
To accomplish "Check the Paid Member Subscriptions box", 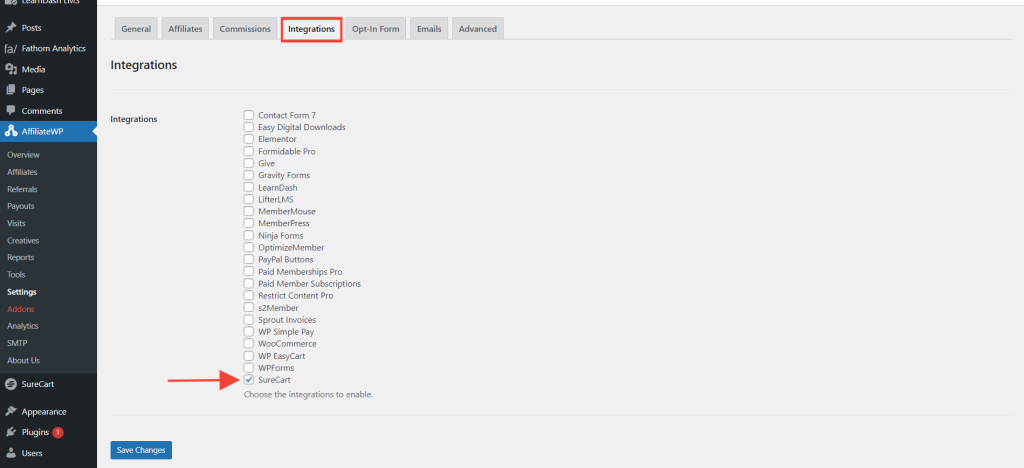I will click(249, 284).
